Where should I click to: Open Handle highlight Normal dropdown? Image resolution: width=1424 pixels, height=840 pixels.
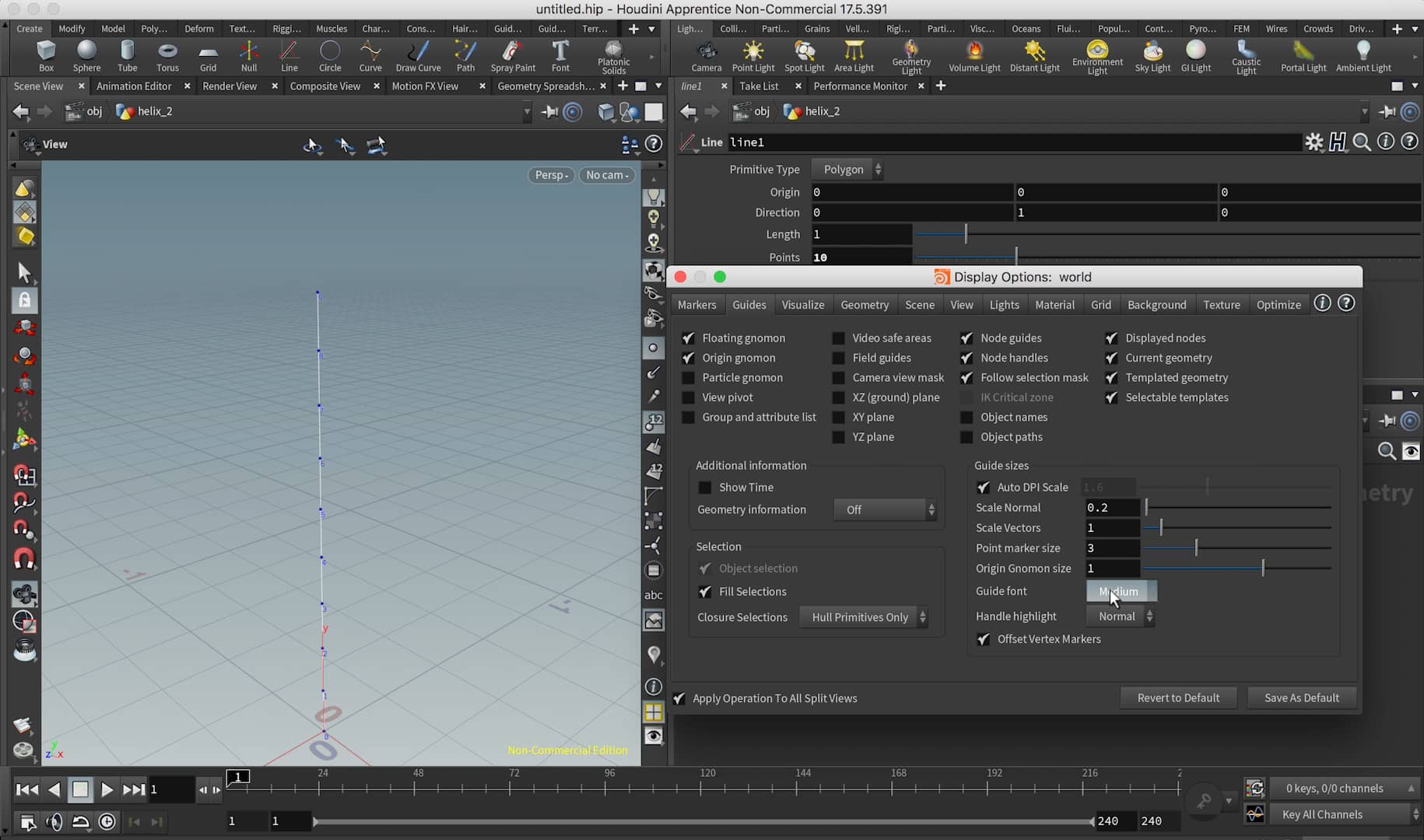(1121, 616)
